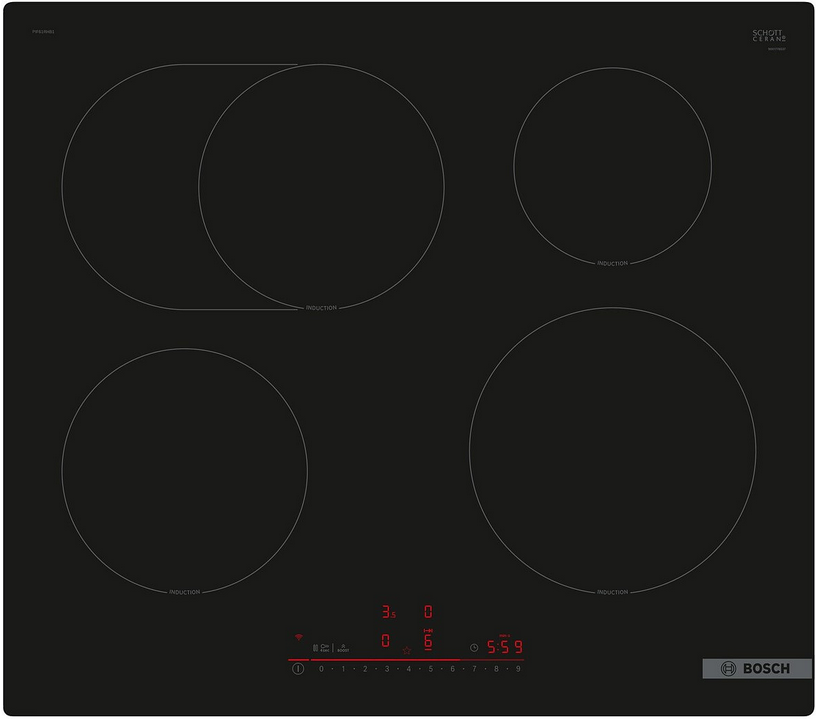Select the front-right zone showing 6
Image resolution: width=816 pixels, height=719 pixels.
point(428,640)
